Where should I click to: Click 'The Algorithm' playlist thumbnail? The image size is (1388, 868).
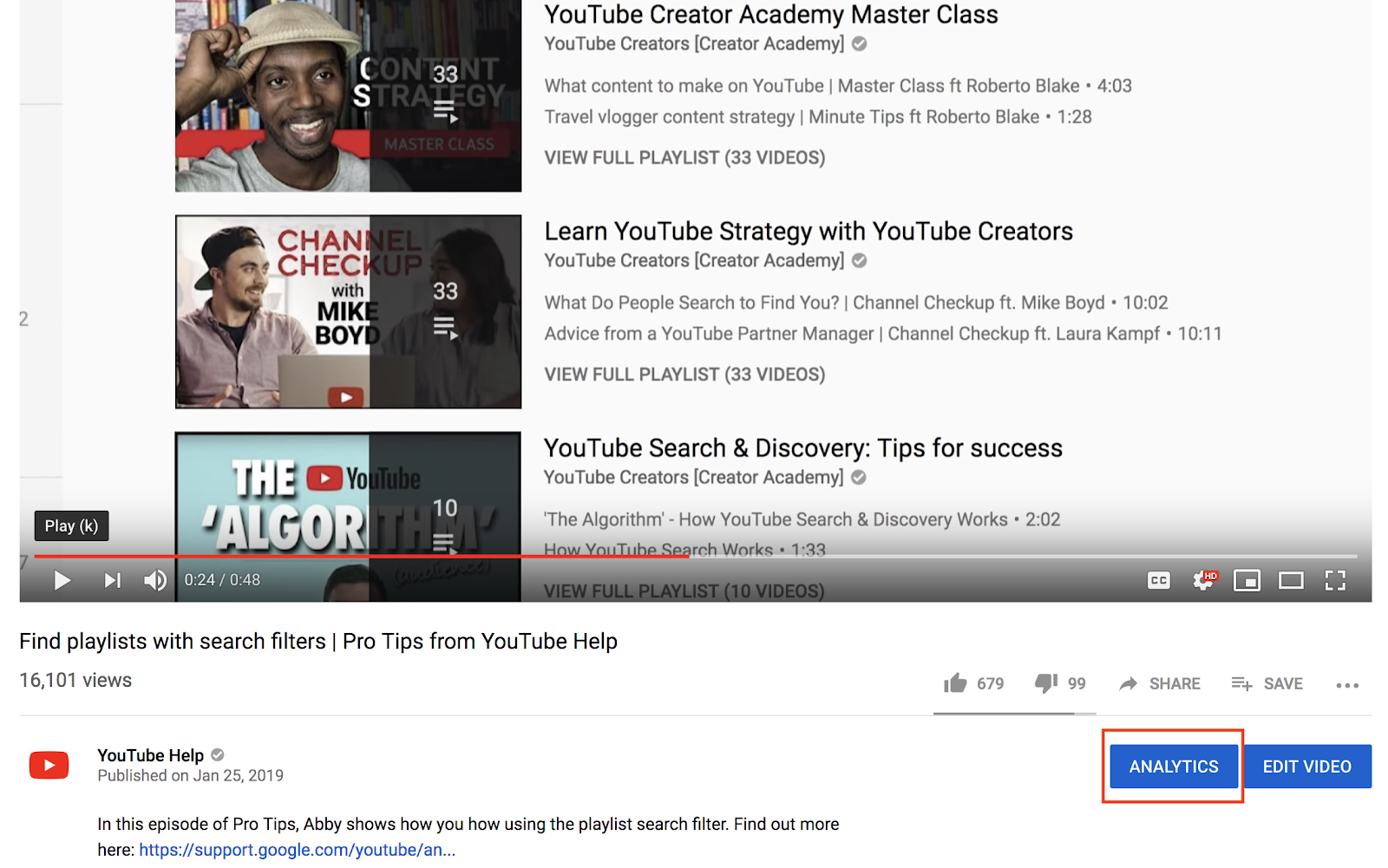coord(348,516)
